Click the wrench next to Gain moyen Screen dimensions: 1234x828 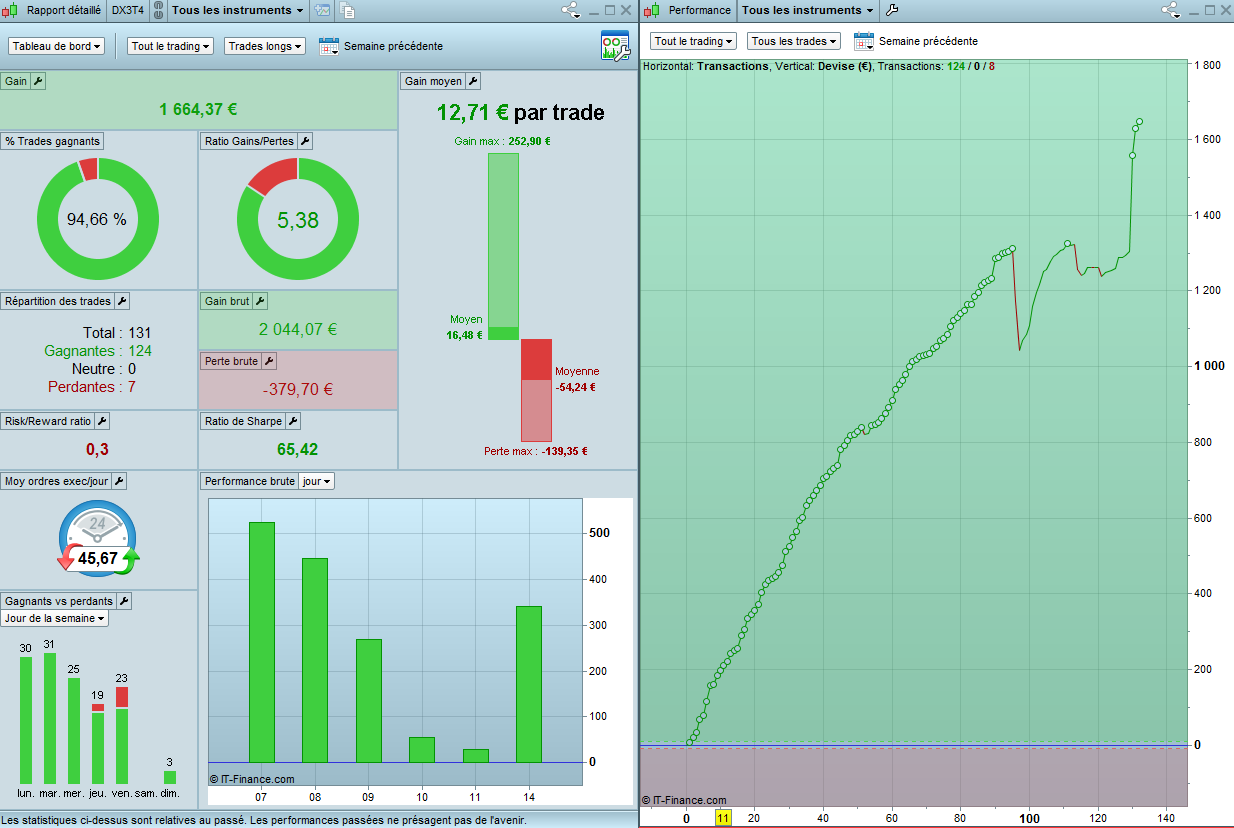click(x=473, y=81)
